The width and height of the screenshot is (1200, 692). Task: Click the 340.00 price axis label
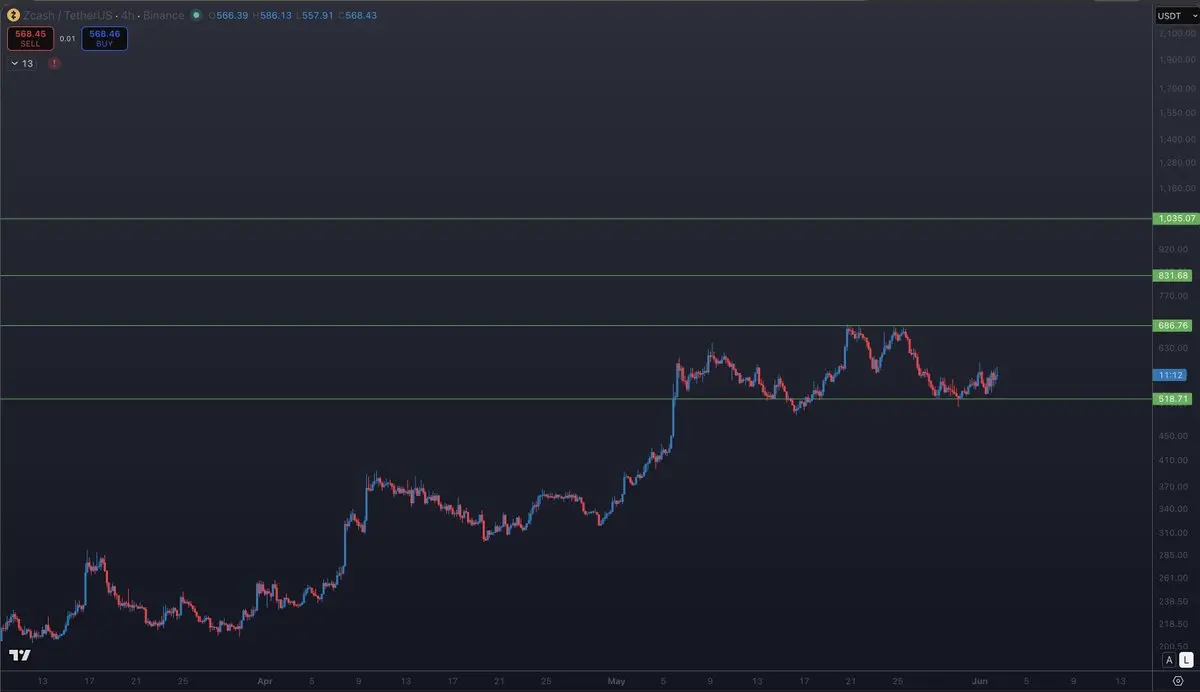(1174, 508)
